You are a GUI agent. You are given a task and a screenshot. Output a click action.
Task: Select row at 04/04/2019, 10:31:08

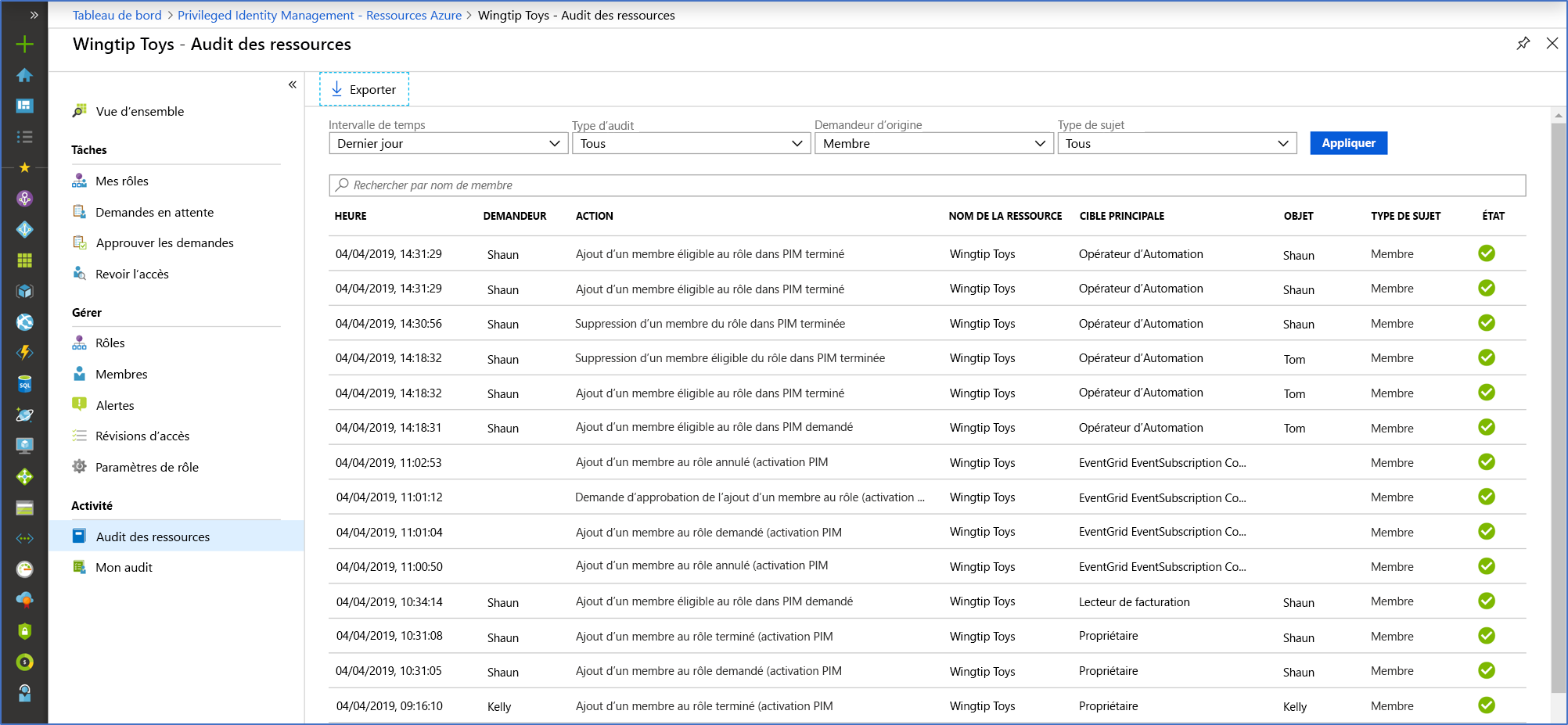pos(927,636)
